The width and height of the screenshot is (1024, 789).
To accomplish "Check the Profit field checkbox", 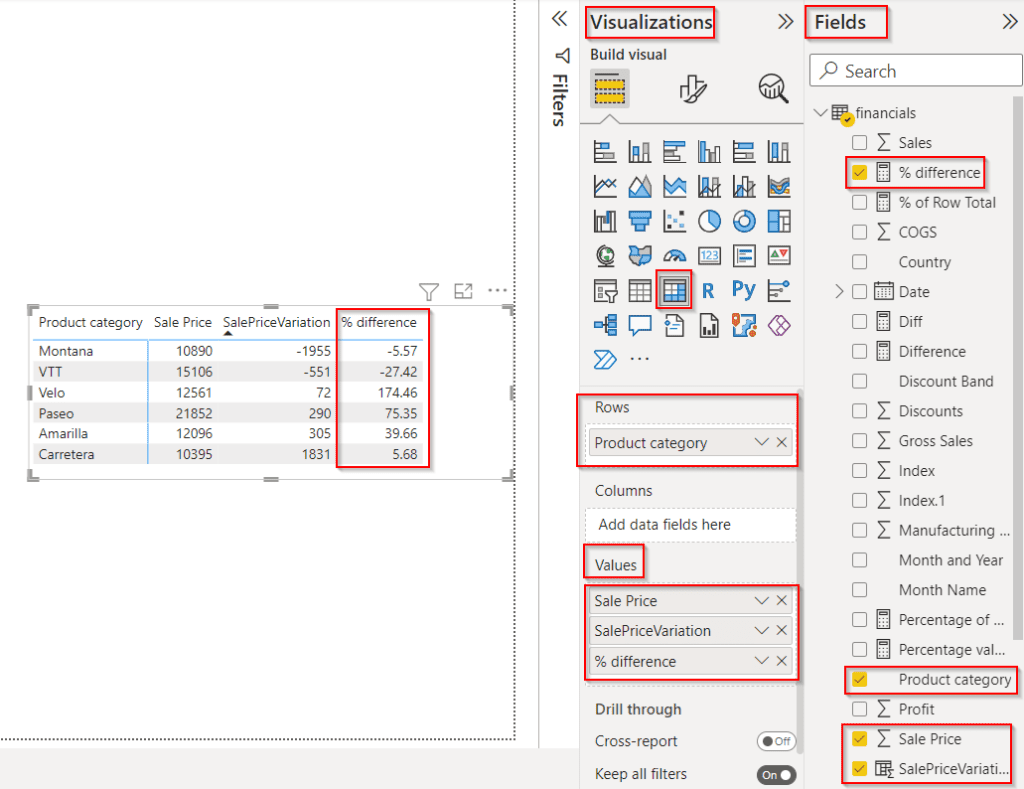I will point(859,709).
